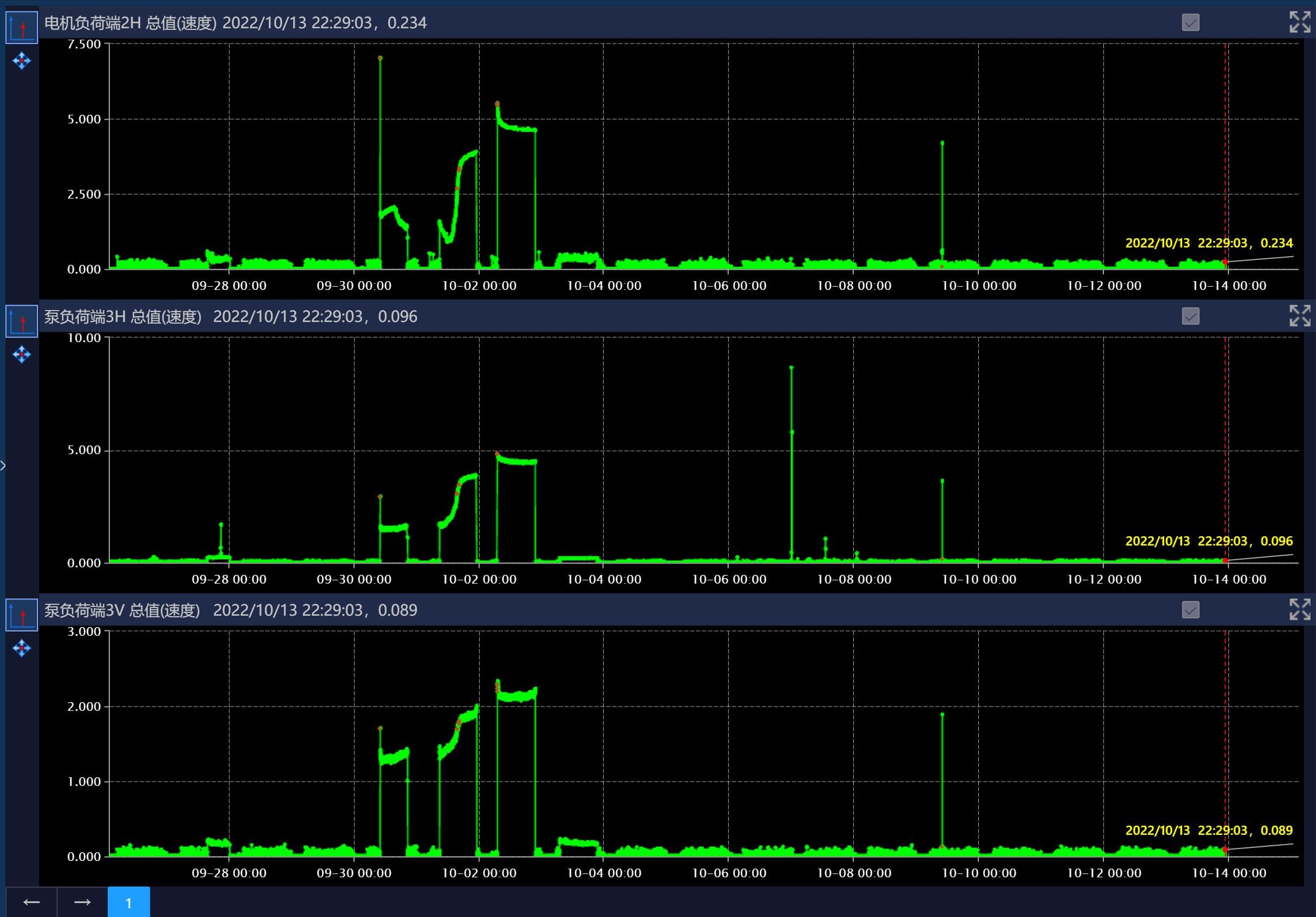The image size is (1316, 917).
Task: Select page 1 tab at the bottom
Action: [128, 902]
